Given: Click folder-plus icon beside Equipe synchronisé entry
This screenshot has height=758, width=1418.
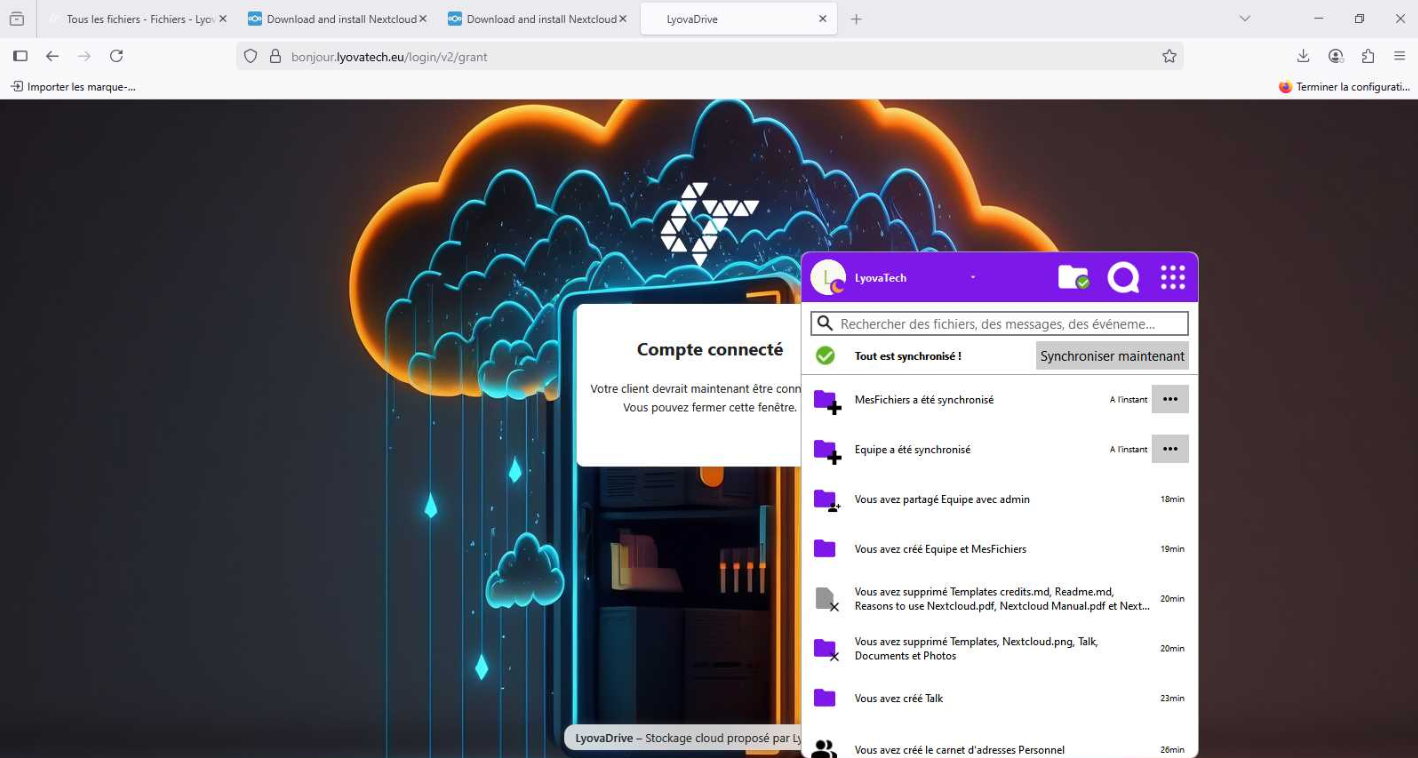Looking at the screenshot, I should point(826,451).
